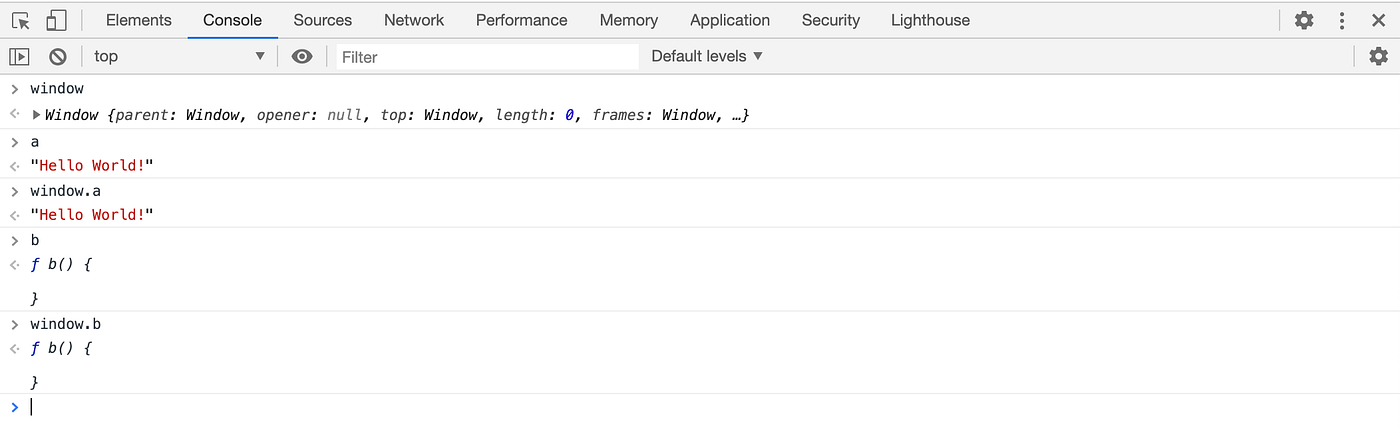The image size is (1400, 433).
Task: Toggle the device toolbar icon
Action: 57,20
